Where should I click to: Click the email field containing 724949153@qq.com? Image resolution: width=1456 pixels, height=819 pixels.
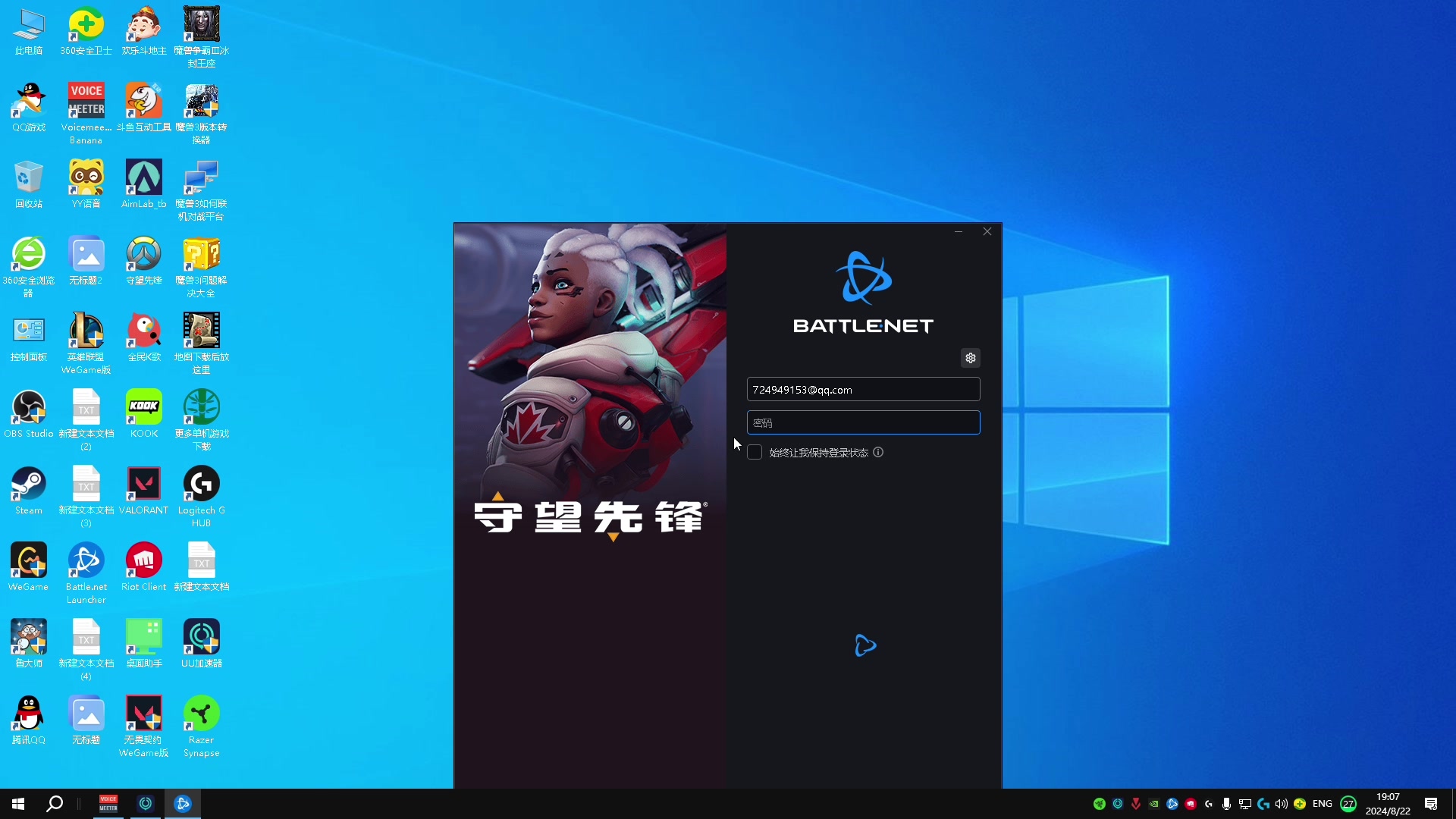click(863, 389)
